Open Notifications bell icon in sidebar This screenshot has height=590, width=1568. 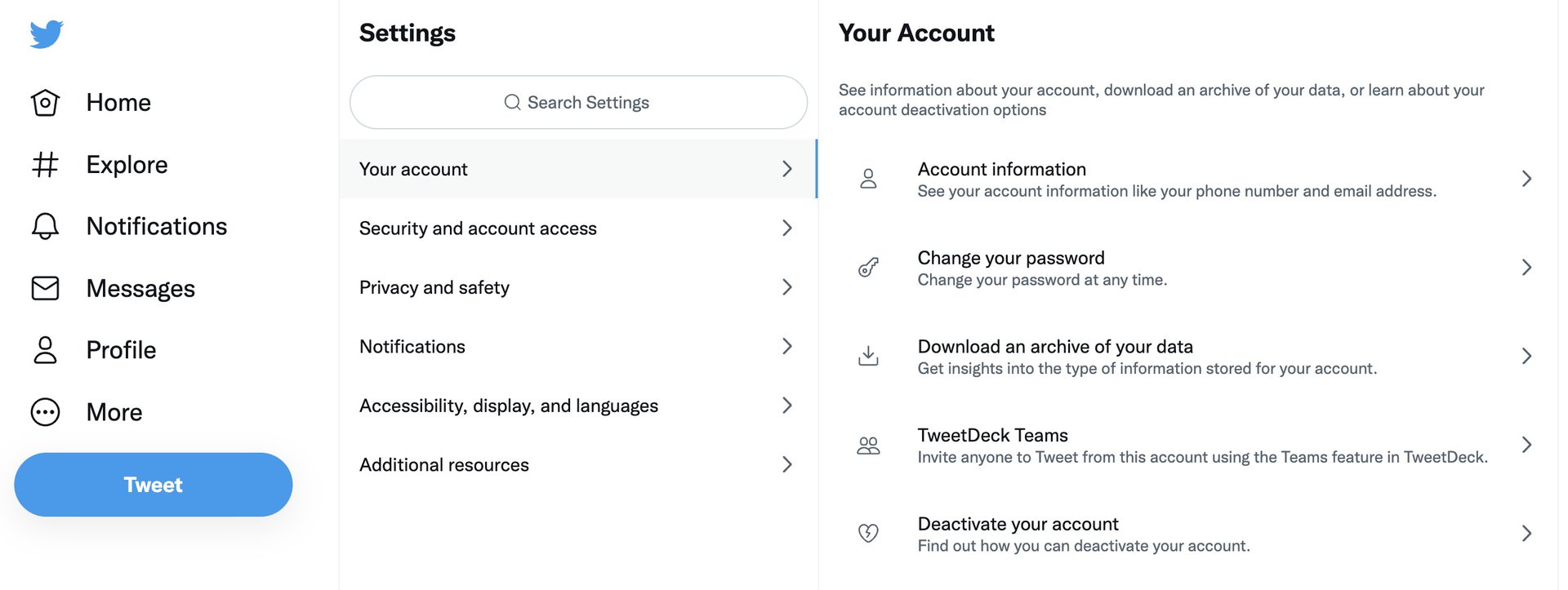click(45, 226)
